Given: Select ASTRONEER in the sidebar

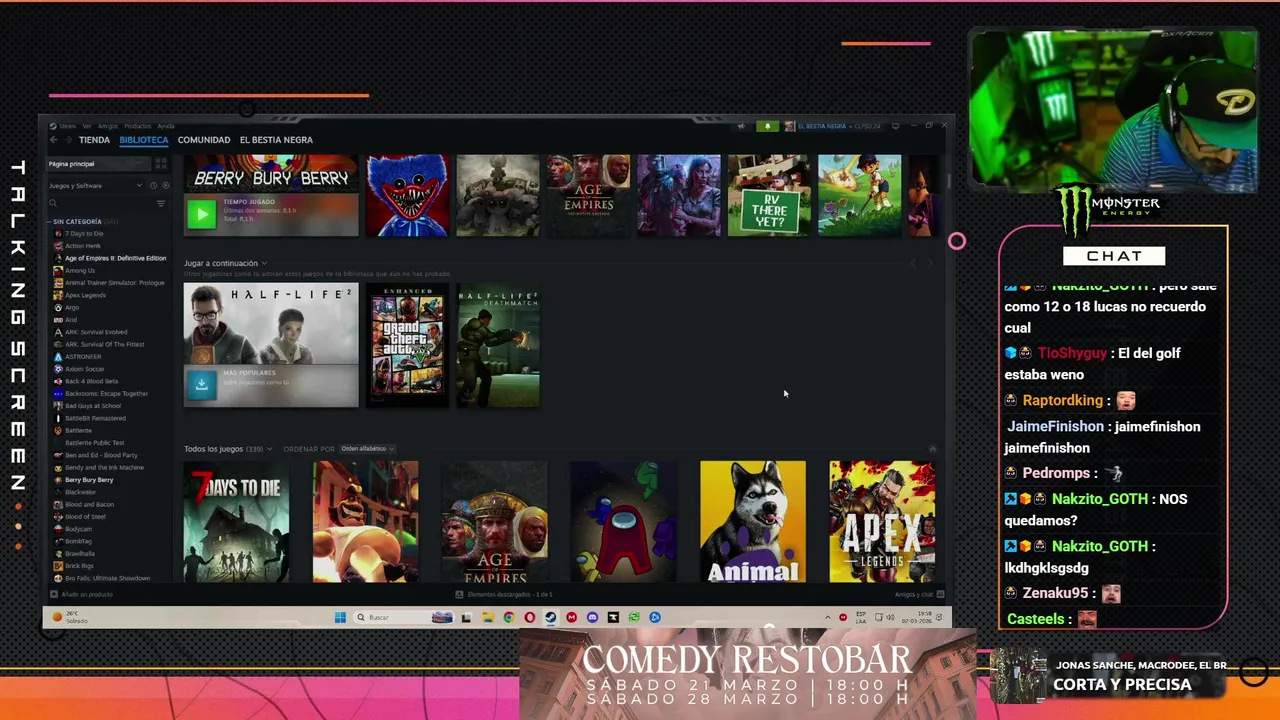Looking at the screenshot, I should 83,356.
